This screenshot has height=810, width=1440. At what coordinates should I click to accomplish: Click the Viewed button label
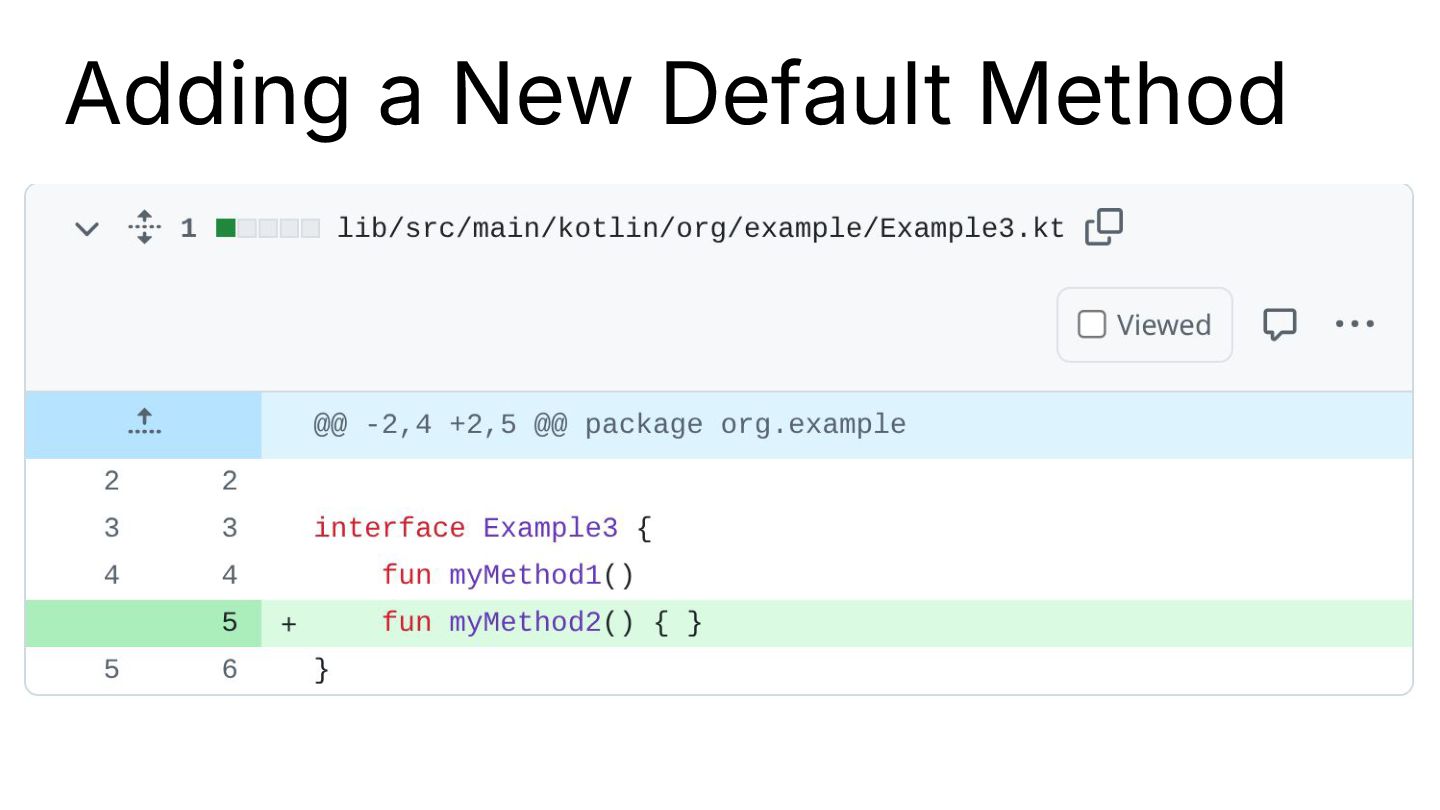[1163, 325]
